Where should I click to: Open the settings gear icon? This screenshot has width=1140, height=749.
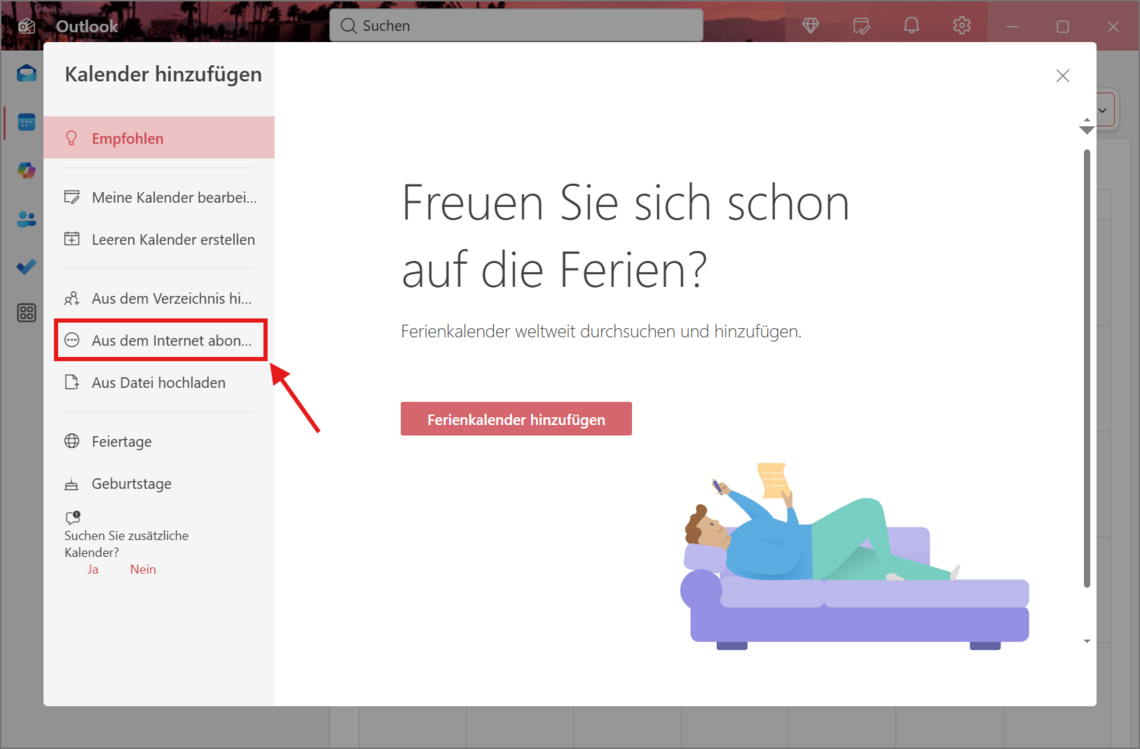pos(961,26)
